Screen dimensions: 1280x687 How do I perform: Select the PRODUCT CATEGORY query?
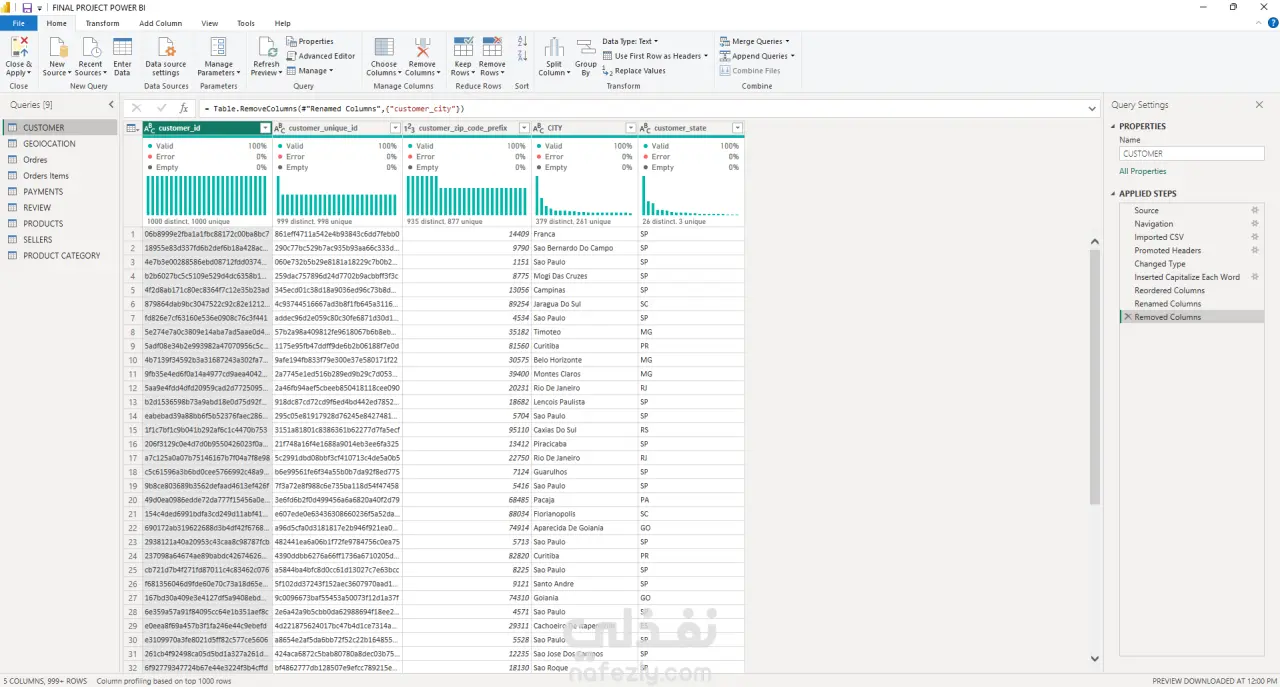click(x=60, y=256)
